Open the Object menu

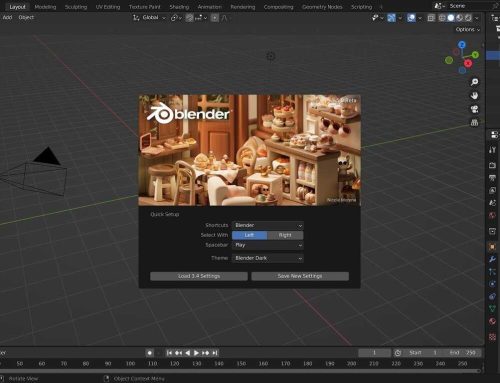pos(26,17)
